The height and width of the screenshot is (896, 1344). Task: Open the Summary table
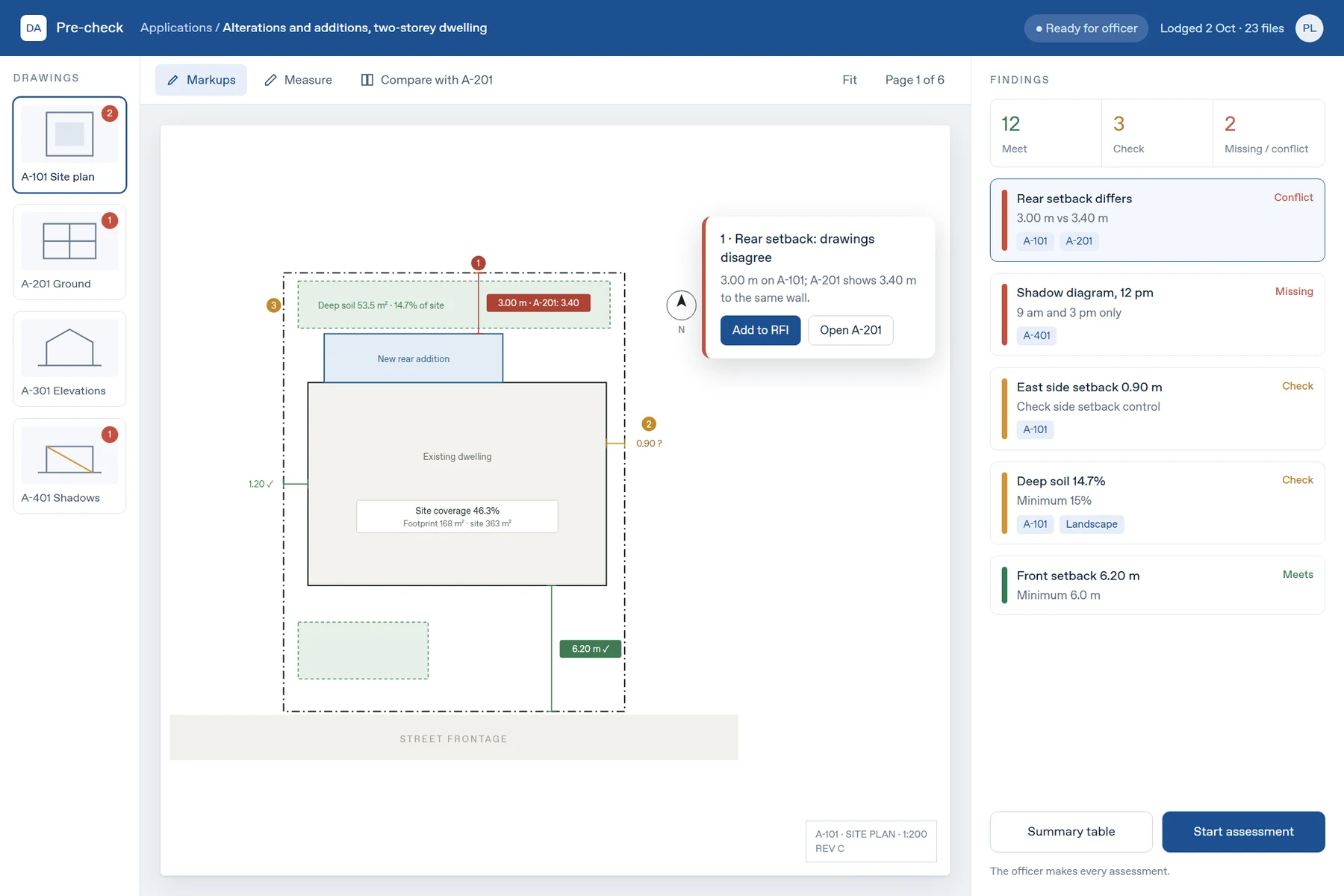pos(1071,832)
